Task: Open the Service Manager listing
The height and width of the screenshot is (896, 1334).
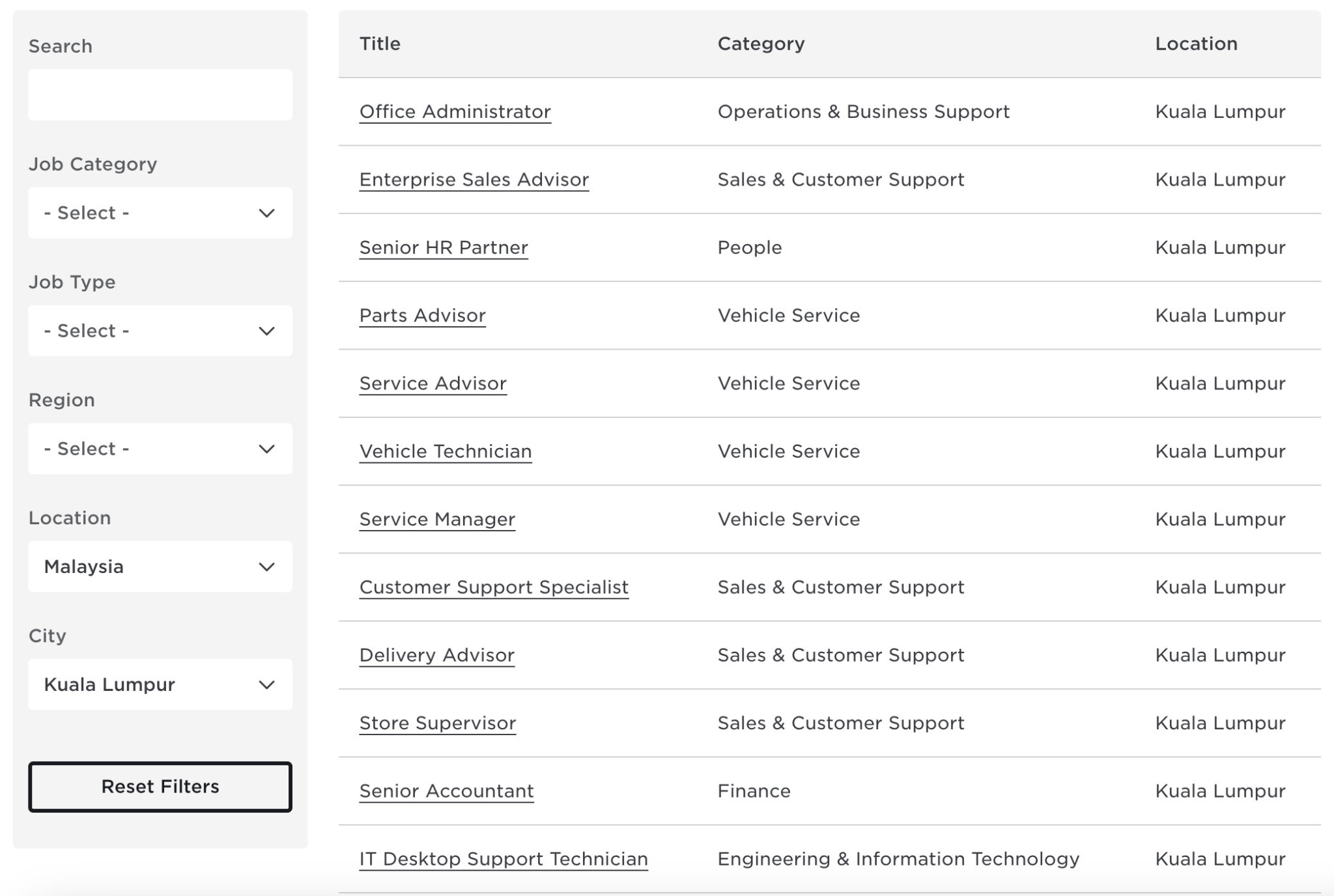Action: point(436,520)
